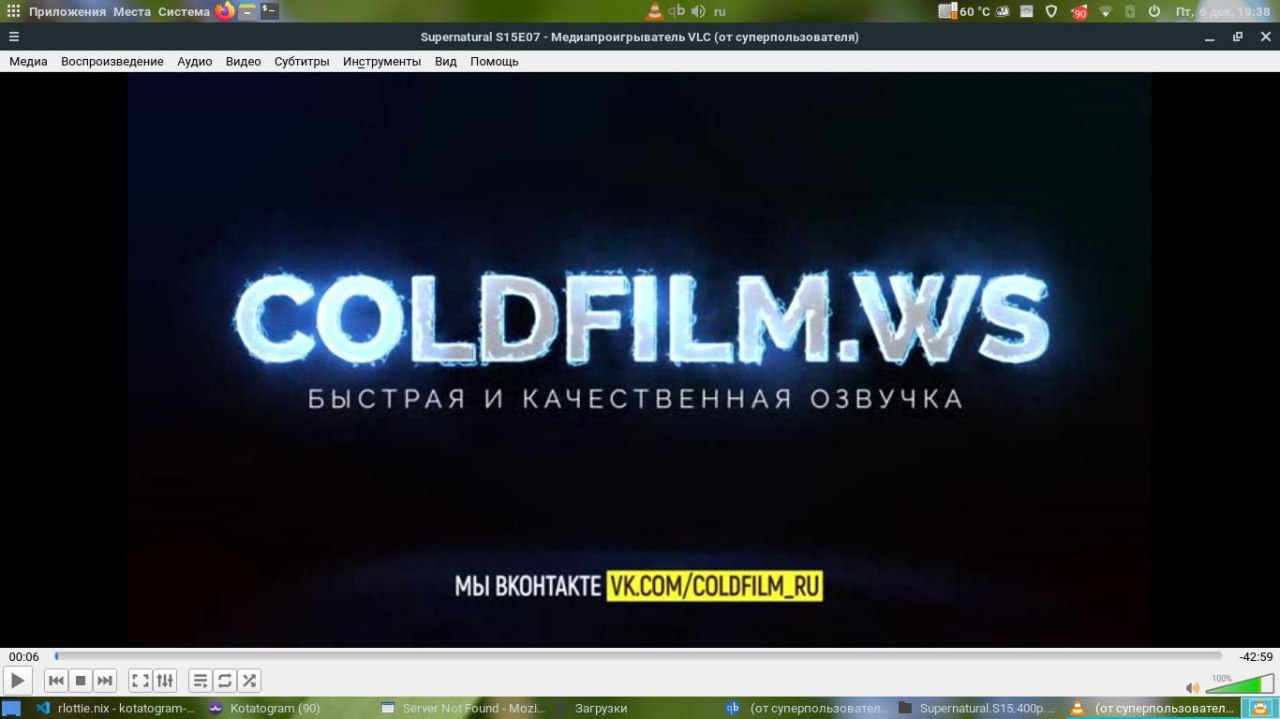Screen dimensions: 1280x719
Task: Skip to the previous media item
Action: coord(56,681)
